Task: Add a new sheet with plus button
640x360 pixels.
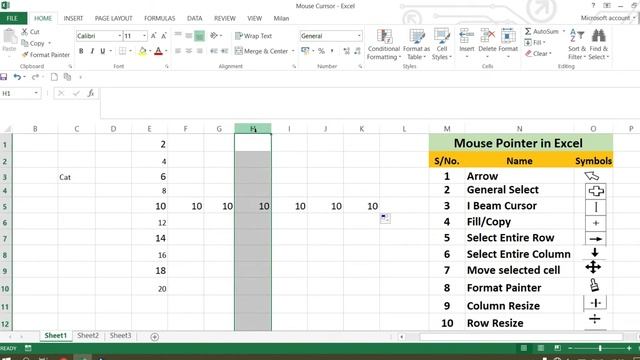Action: (154, 337)
